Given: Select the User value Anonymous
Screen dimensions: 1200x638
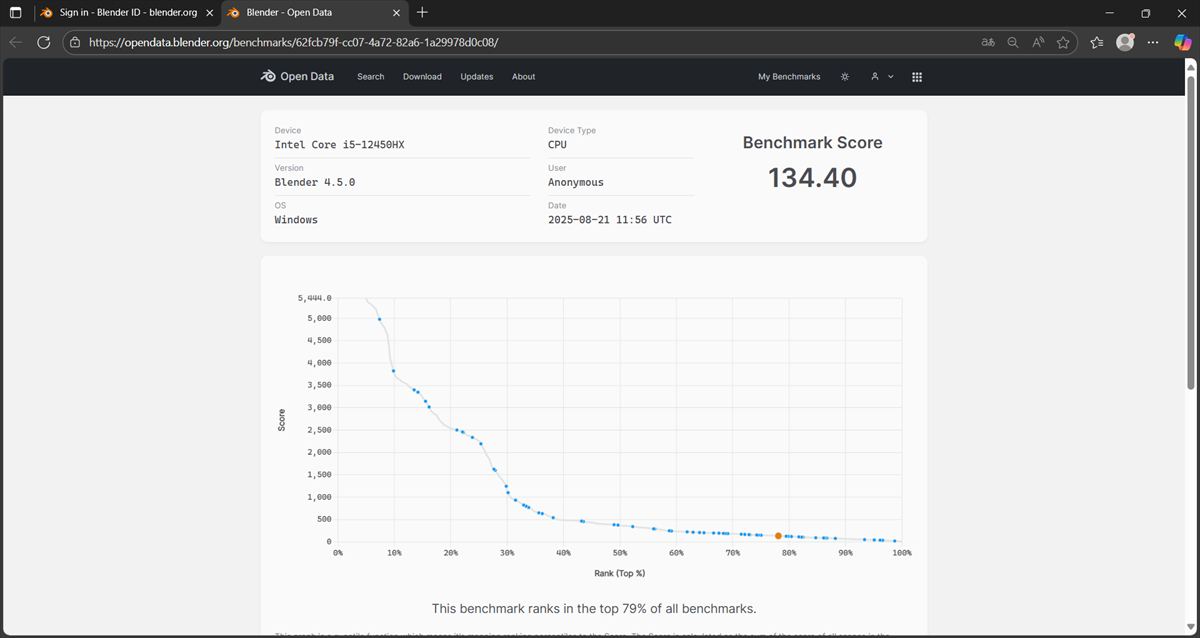Looking at the screenshot, I should tap(576, 183).
